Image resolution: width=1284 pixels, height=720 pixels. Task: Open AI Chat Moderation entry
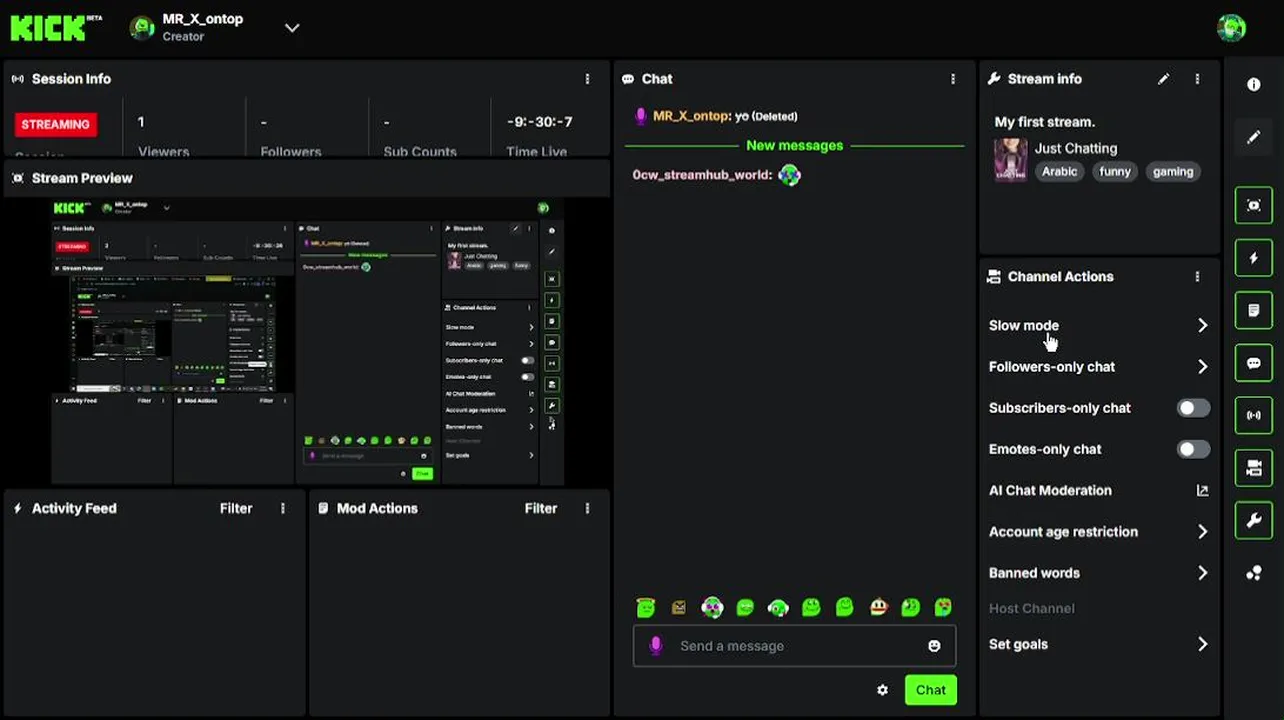(1098, 491)
